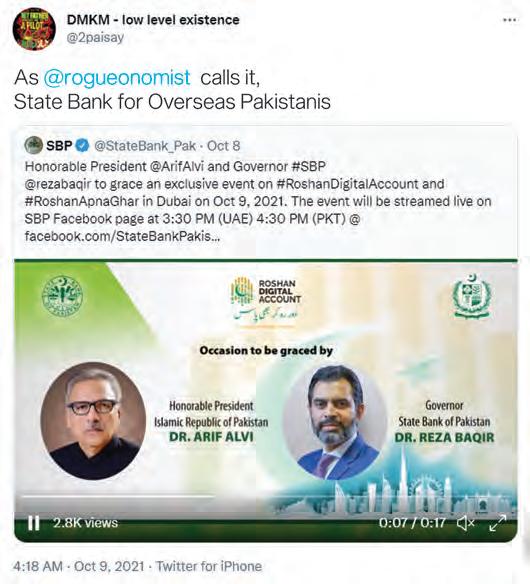Click the Pakistan government crest emblem

pos(472,296)
